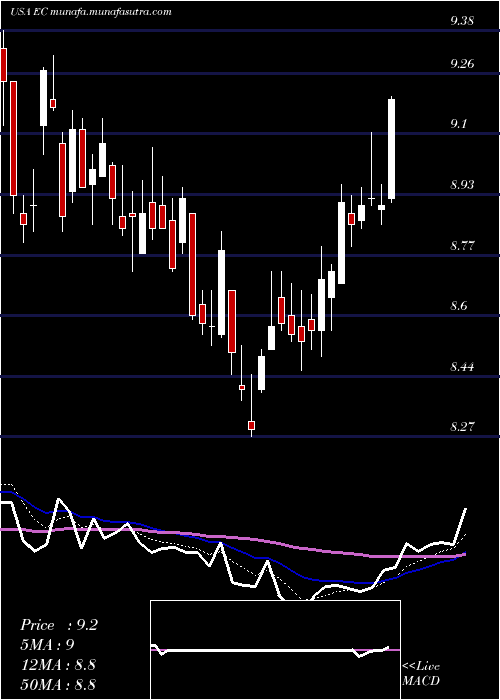
Task: Click the 8.93 price axis label
Action: pyautogui.click(x=462, y=185)
